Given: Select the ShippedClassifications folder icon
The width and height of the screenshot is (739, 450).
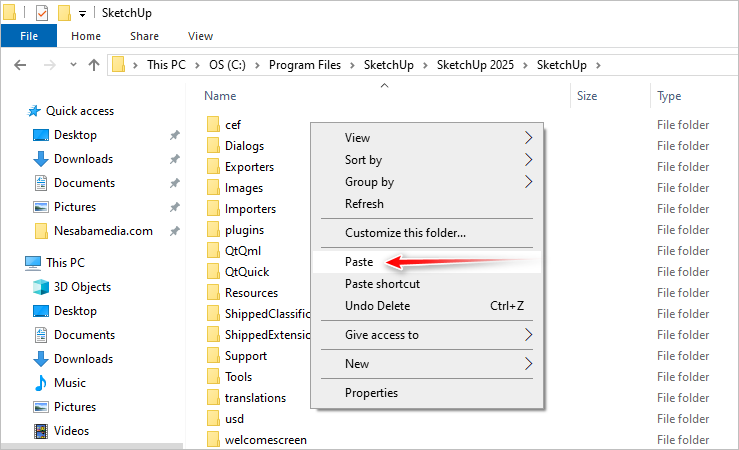Looking at the screenshot, I should [x=213, y=313].
